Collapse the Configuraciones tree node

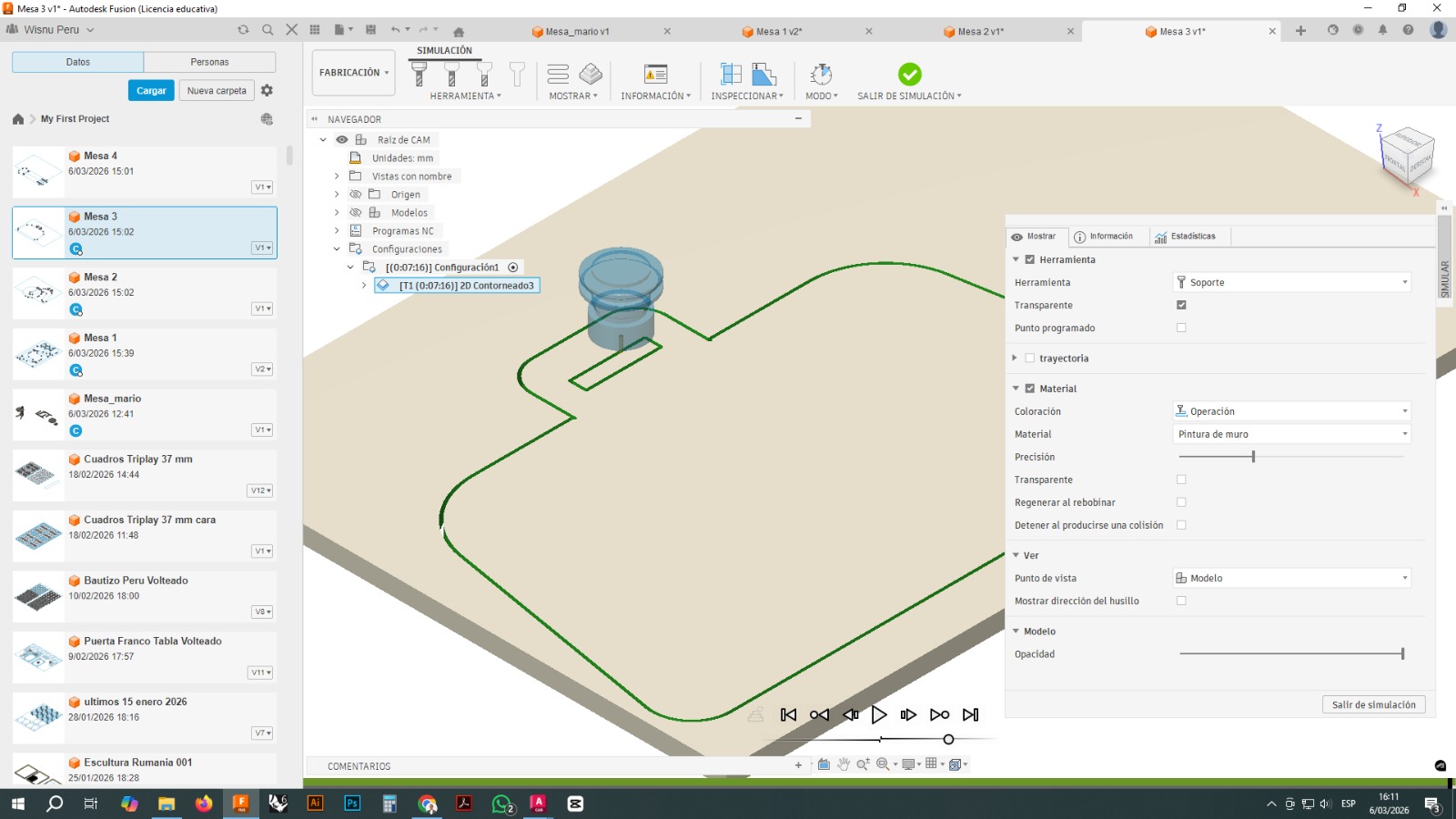pyautogui.click(x=336, y=248)
